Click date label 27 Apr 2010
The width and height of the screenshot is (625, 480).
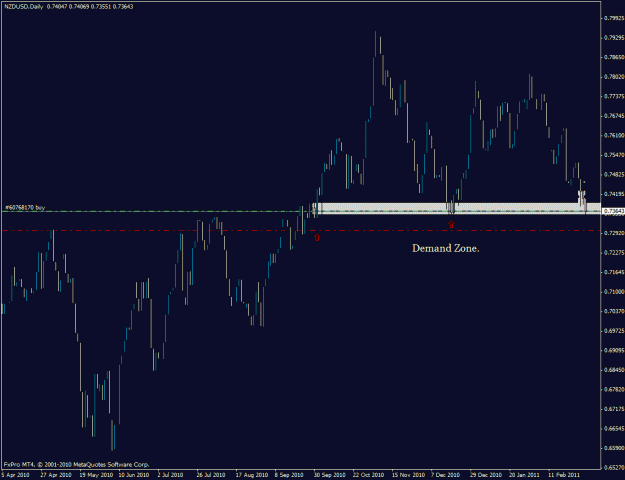tap(56, 475)
